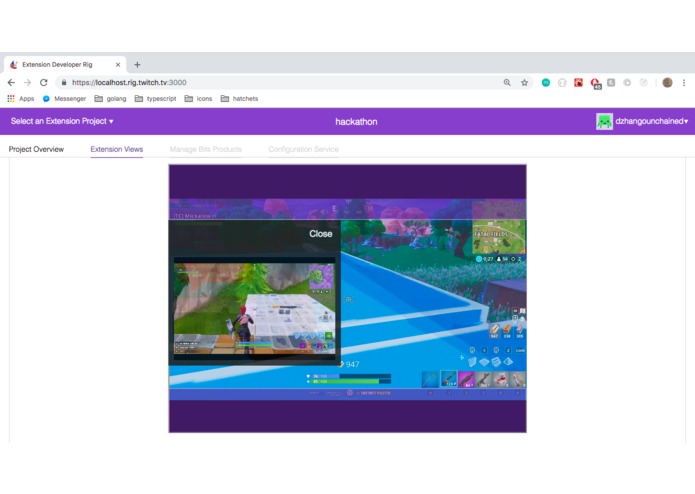Close the Extension Developer Rig tab
Viewport: 695px width, 494px height.
(x=118, y=65)
